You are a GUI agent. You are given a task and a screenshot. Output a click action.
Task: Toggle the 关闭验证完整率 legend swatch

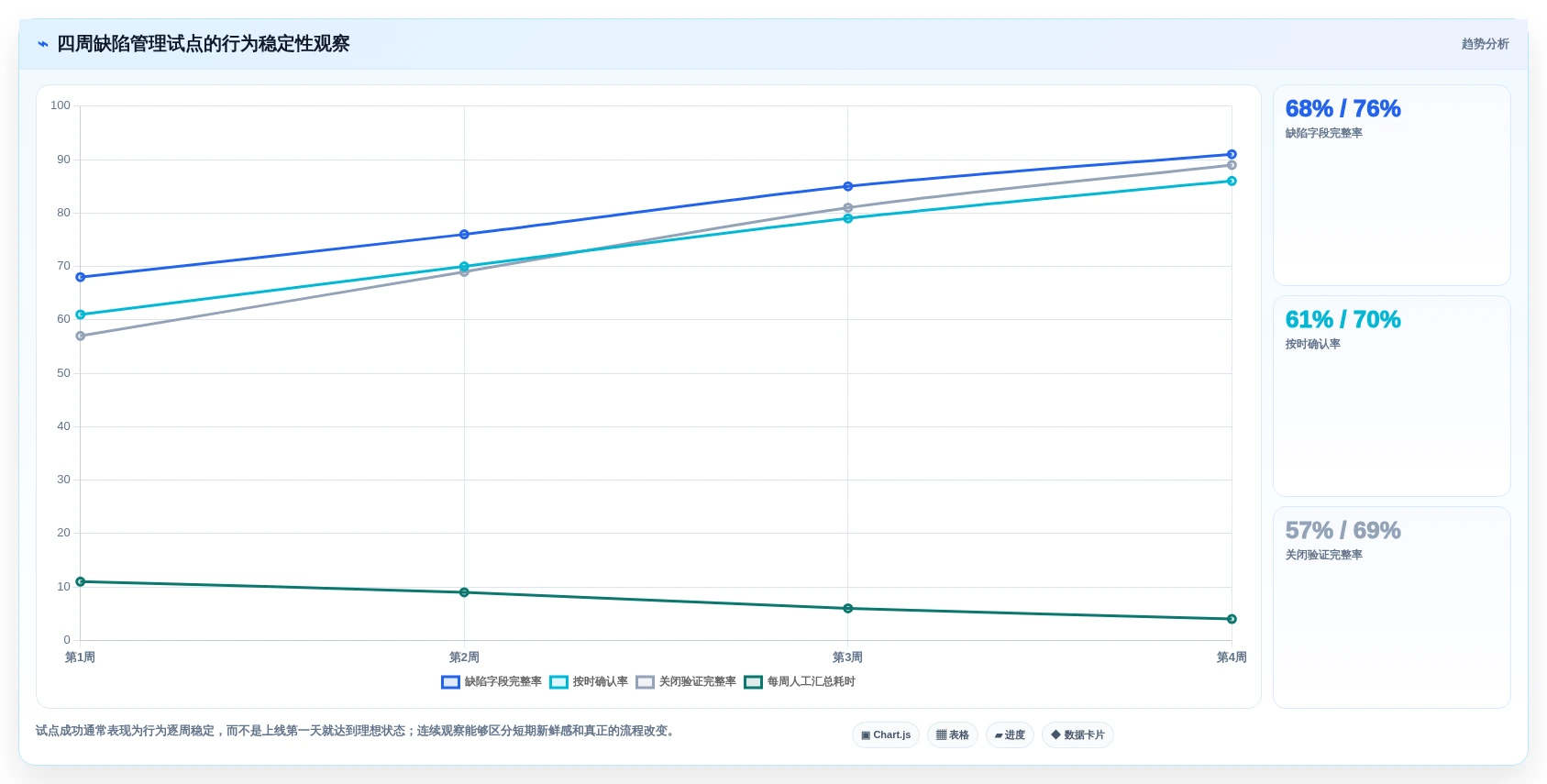click(x=645, y=682)
